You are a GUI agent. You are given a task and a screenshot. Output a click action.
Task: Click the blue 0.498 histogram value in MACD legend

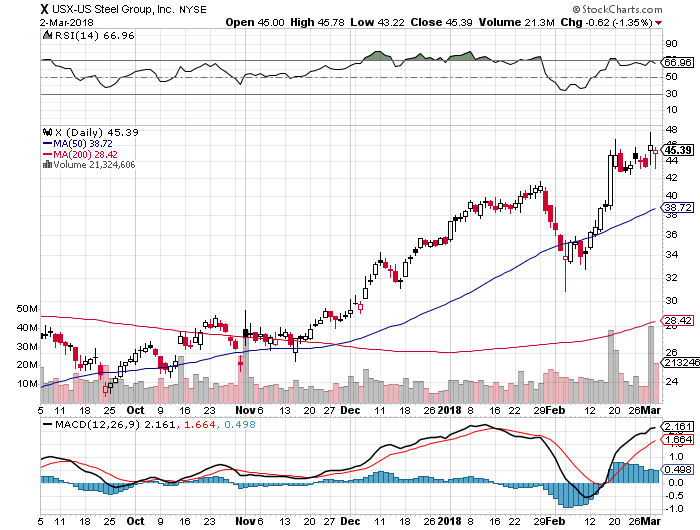pyautogui.click(x=240, y=425)
